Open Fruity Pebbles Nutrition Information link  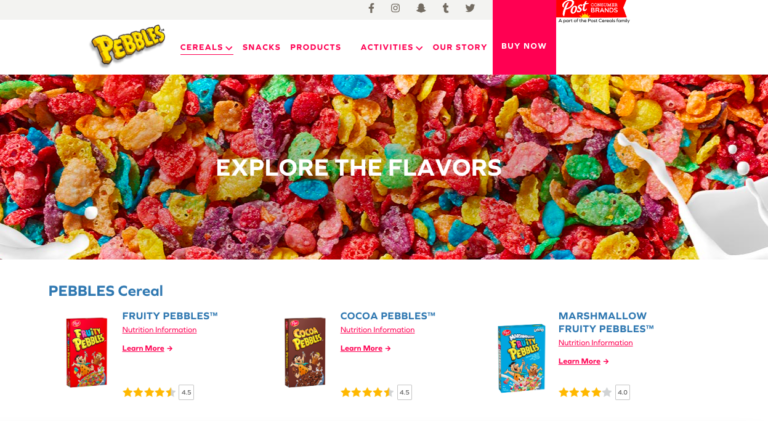pyautogui.click(x=159, y=330)
